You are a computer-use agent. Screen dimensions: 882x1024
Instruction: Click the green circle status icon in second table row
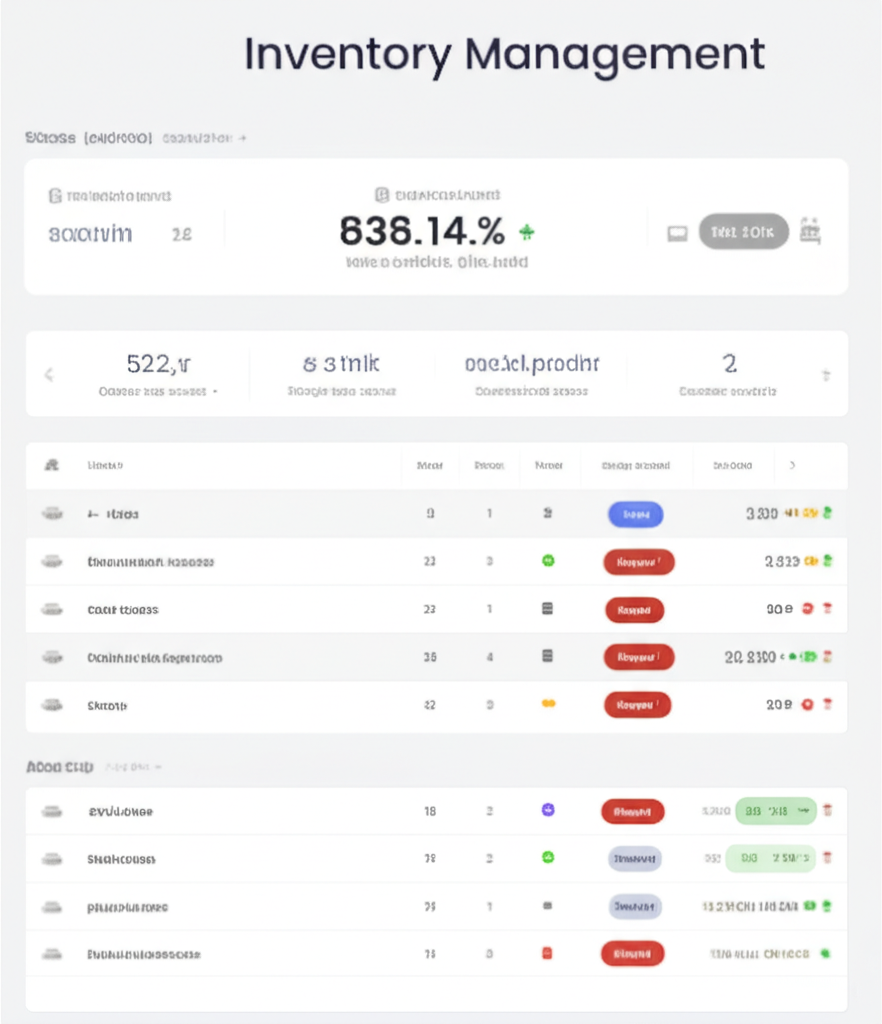548,561
